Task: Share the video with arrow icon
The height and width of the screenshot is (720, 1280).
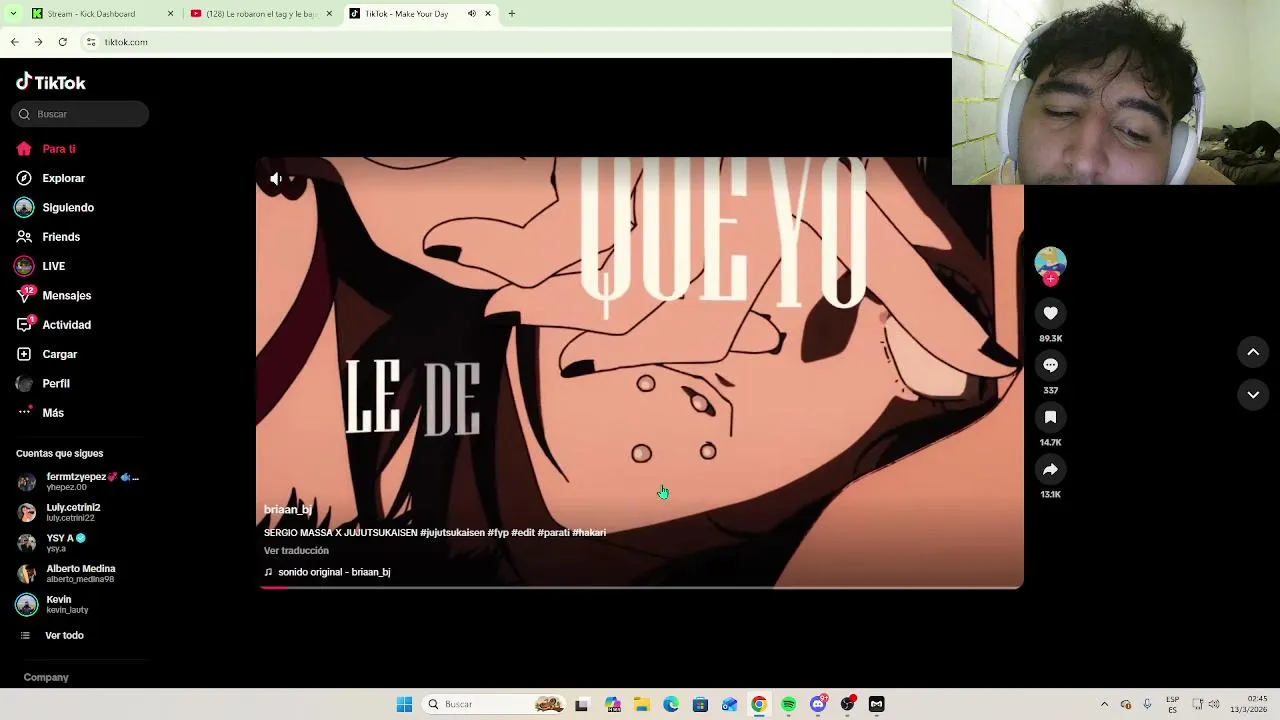Action: coord(1050,469)
